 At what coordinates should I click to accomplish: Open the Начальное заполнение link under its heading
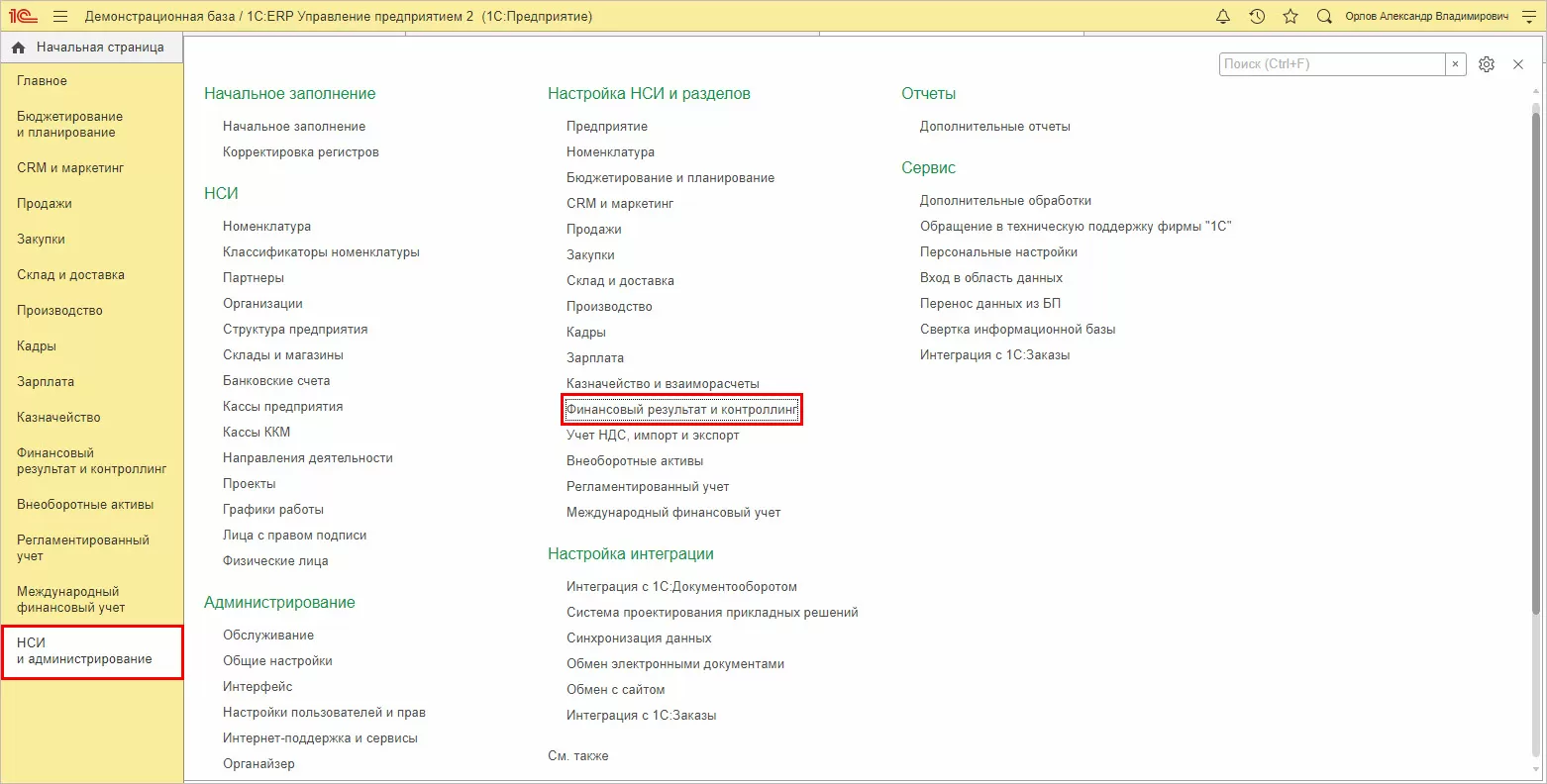pos(294,127)
